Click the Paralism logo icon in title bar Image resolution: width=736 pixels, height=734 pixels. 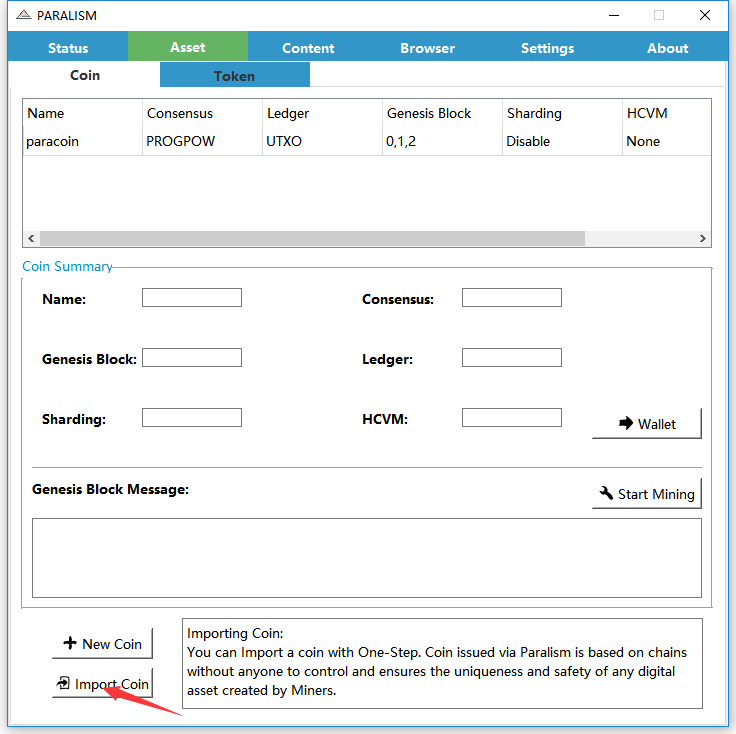(23, 15)
